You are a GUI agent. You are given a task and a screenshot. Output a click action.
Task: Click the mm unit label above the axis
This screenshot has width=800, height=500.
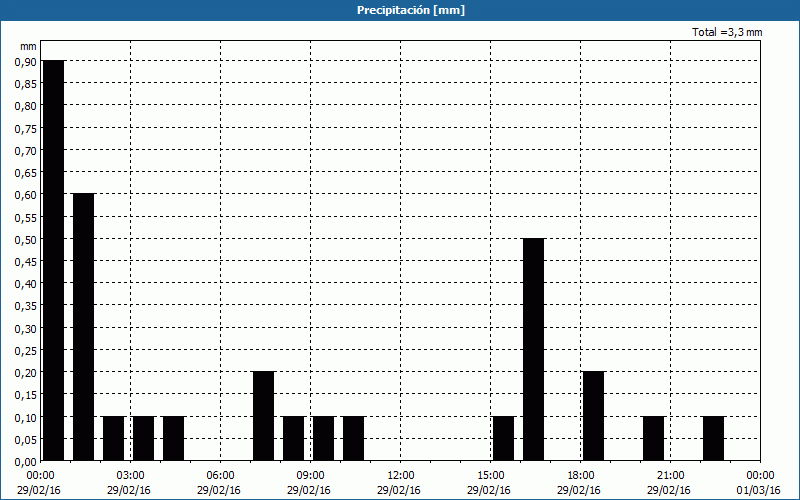(29, 47)
